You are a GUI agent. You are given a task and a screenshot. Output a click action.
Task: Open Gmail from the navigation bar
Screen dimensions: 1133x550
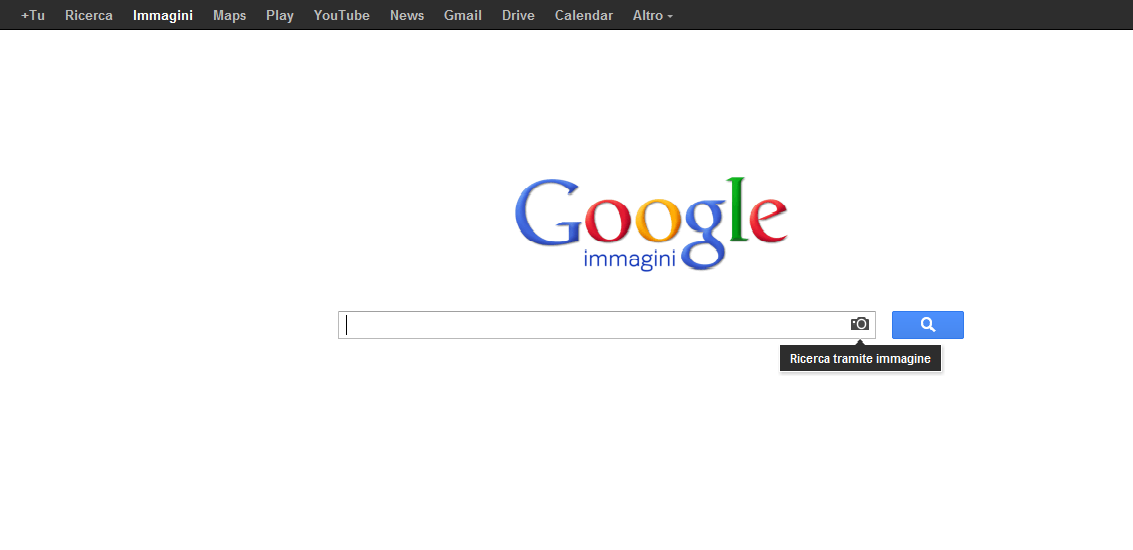pyautogui.click(x=463, y=15)
